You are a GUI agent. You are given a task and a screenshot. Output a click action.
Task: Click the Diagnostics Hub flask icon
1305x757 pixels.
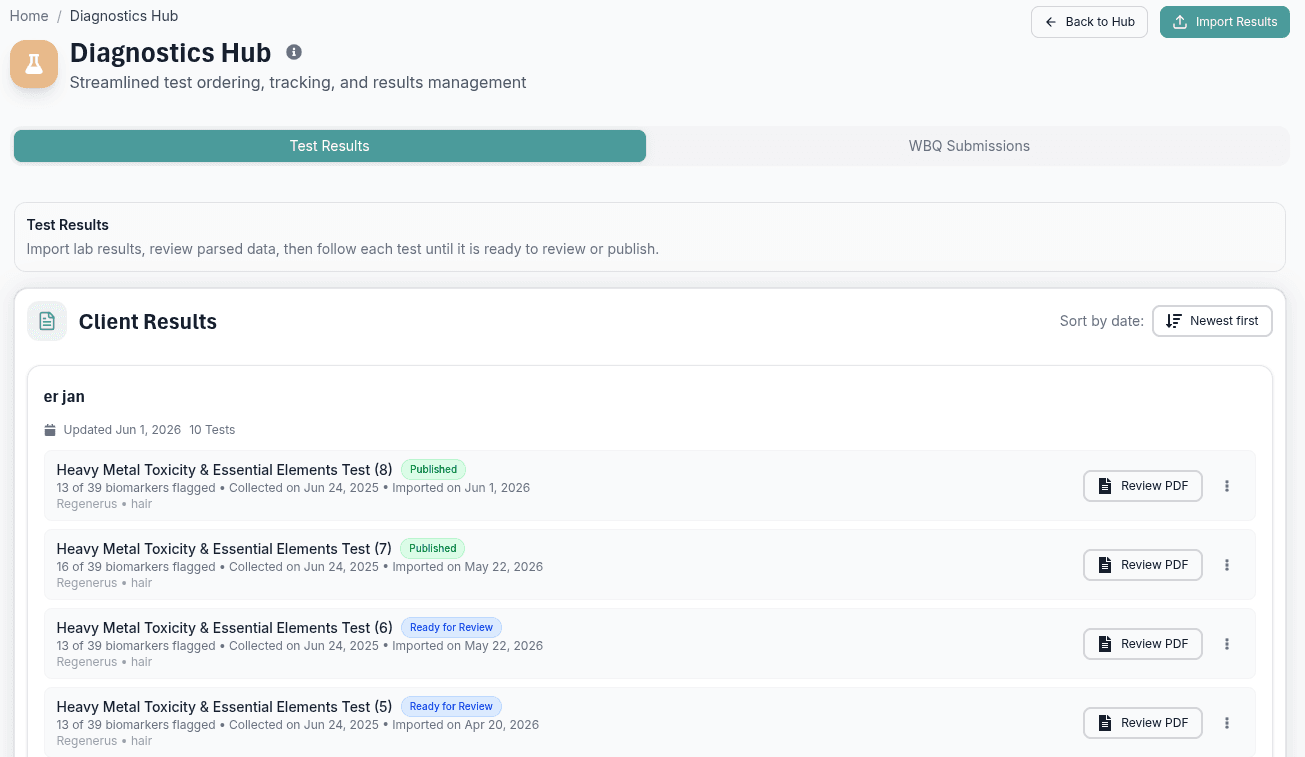34,64
